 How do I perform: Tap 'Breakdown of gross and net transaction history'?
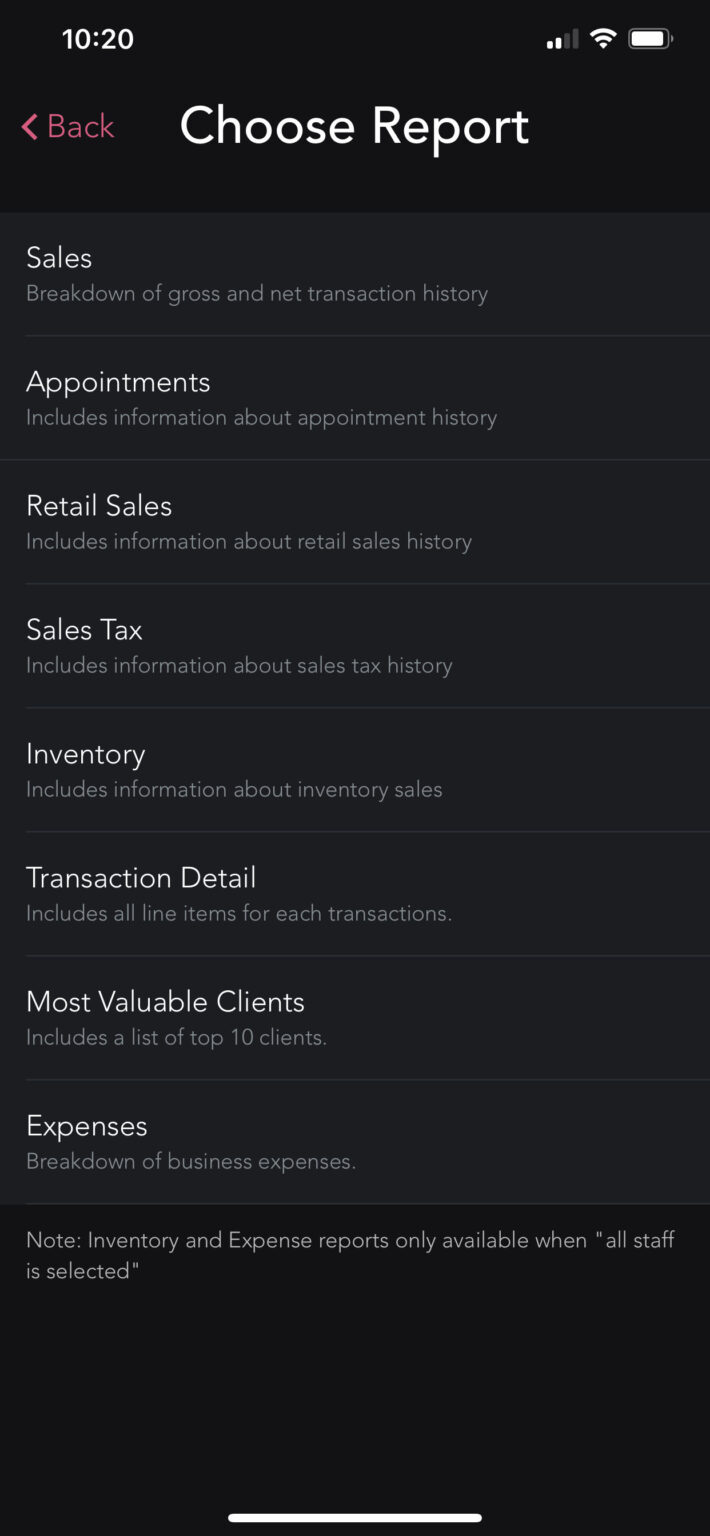tap(257, 294)
